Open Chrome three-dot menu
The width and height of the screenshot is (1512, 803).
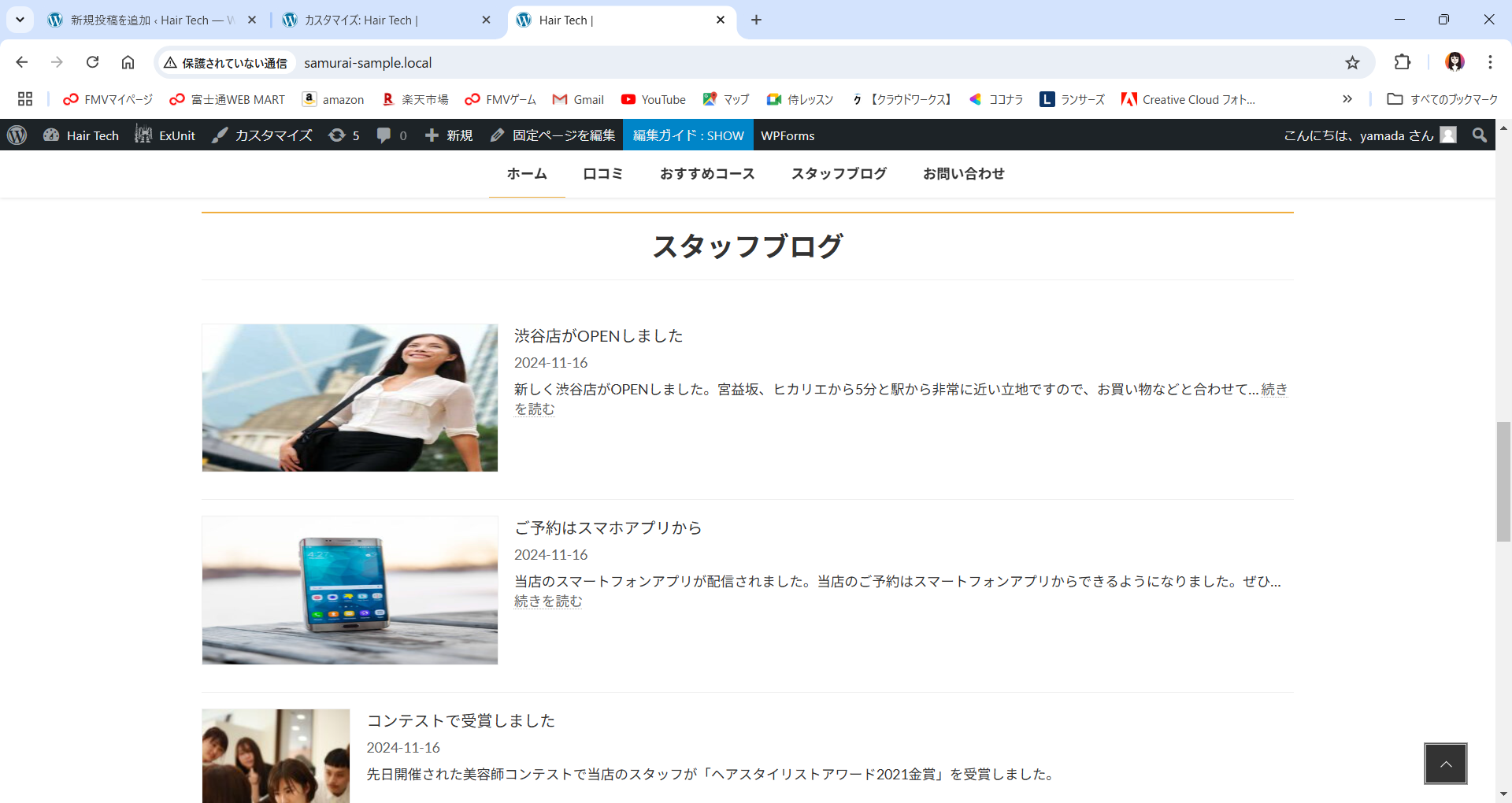1490,62
